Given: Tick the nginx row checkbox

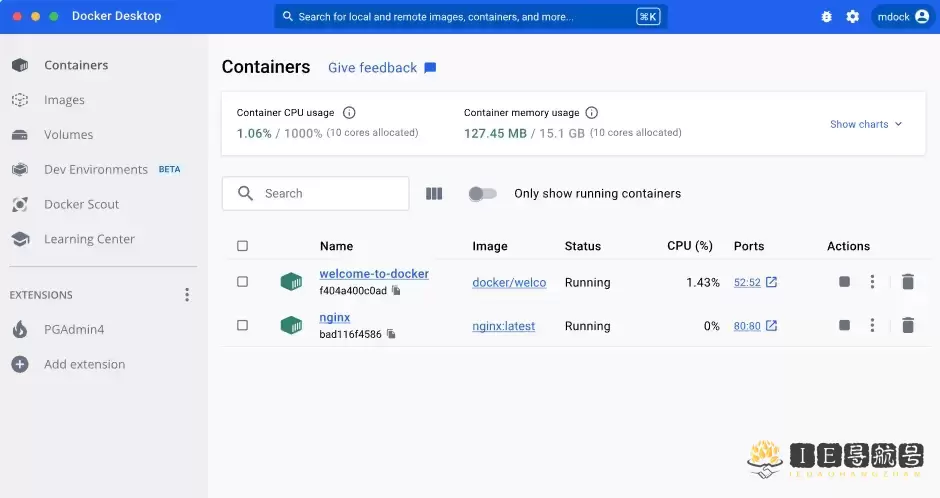Looking at the screenshot, I should [x=242, y=325].
